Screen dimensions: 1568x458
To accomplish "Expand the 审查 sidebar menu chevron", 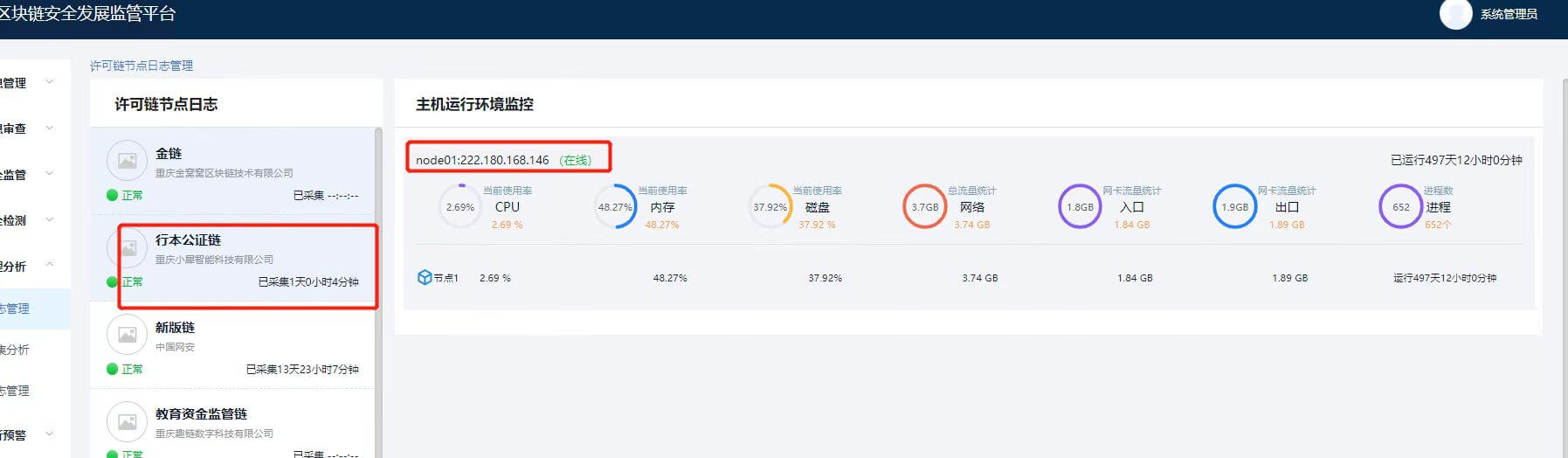I will (50, 128).
